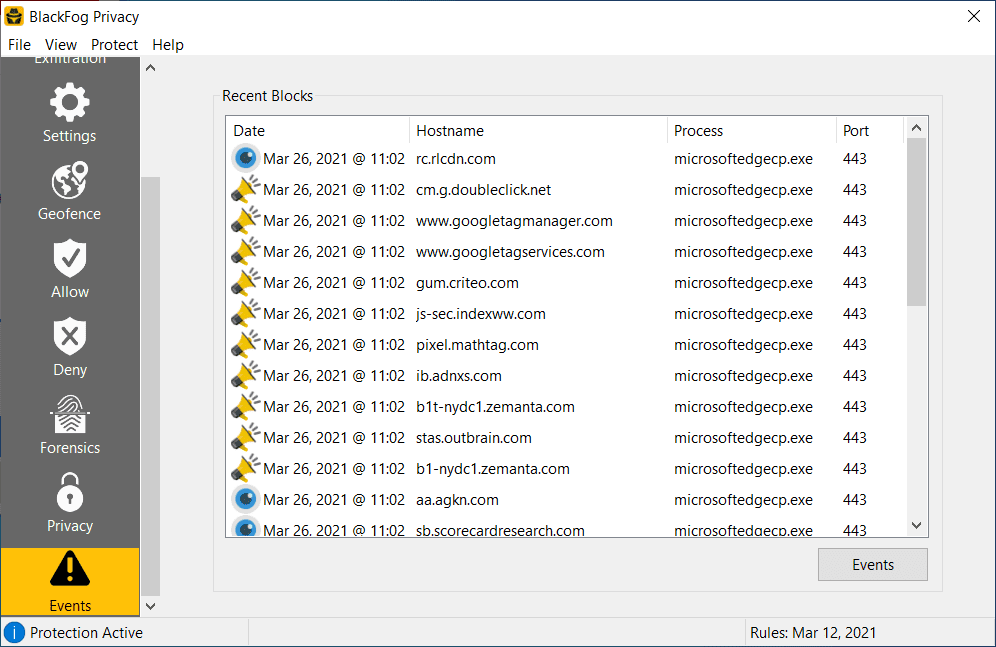
Task: Click megaphone icon for pixel.mathtag.com
Action: point(246,345)
